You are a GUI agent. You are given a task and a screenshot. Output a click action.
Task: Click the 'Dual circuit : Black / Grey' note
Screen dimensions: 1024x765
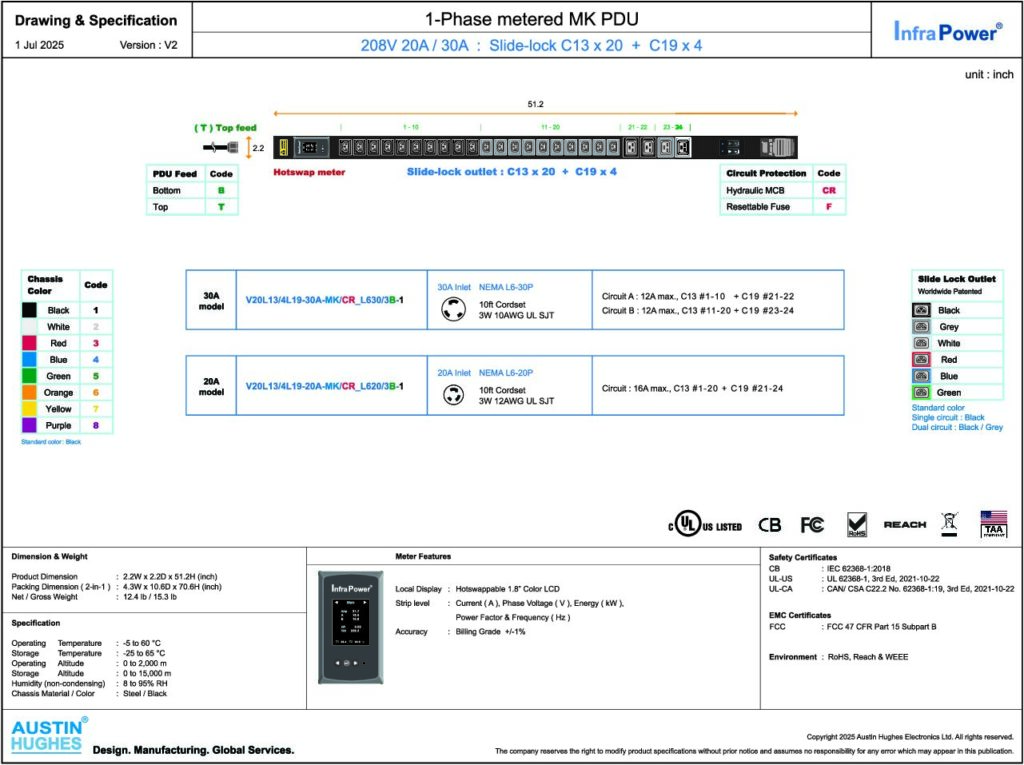pos(957,427)
